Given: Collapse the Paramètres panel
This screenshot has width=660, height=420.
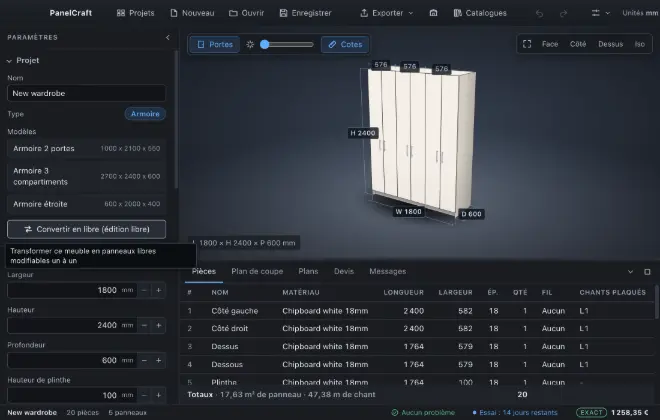Looking at the screenshot, I should [x=168, y=37].
